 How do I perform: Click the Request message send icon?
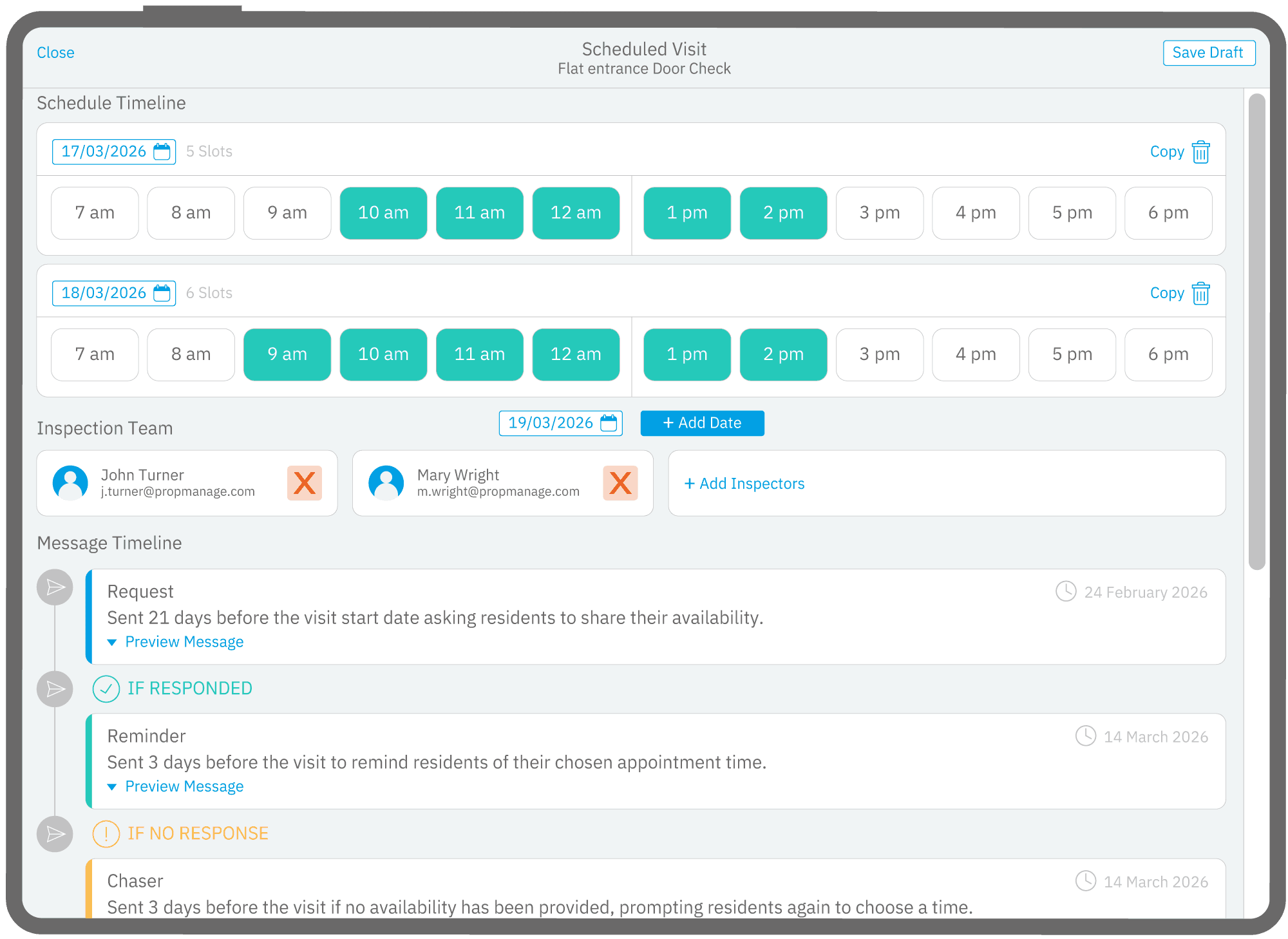point(55,587)
